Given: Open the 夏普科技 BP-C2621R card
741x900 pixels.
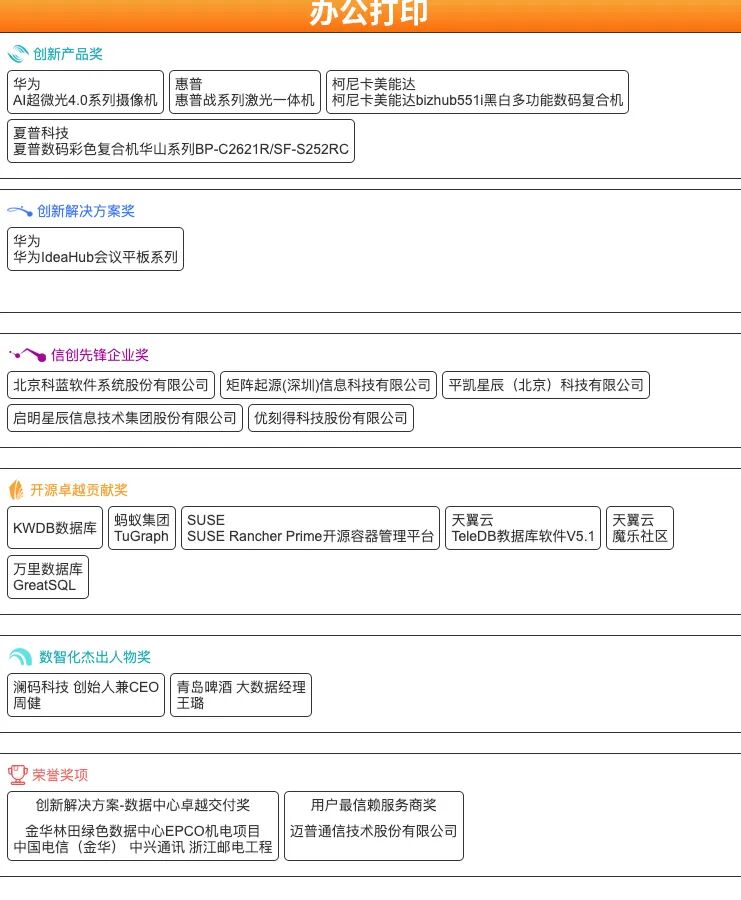Looking at the screenshot, I should [x=181, y=141].
